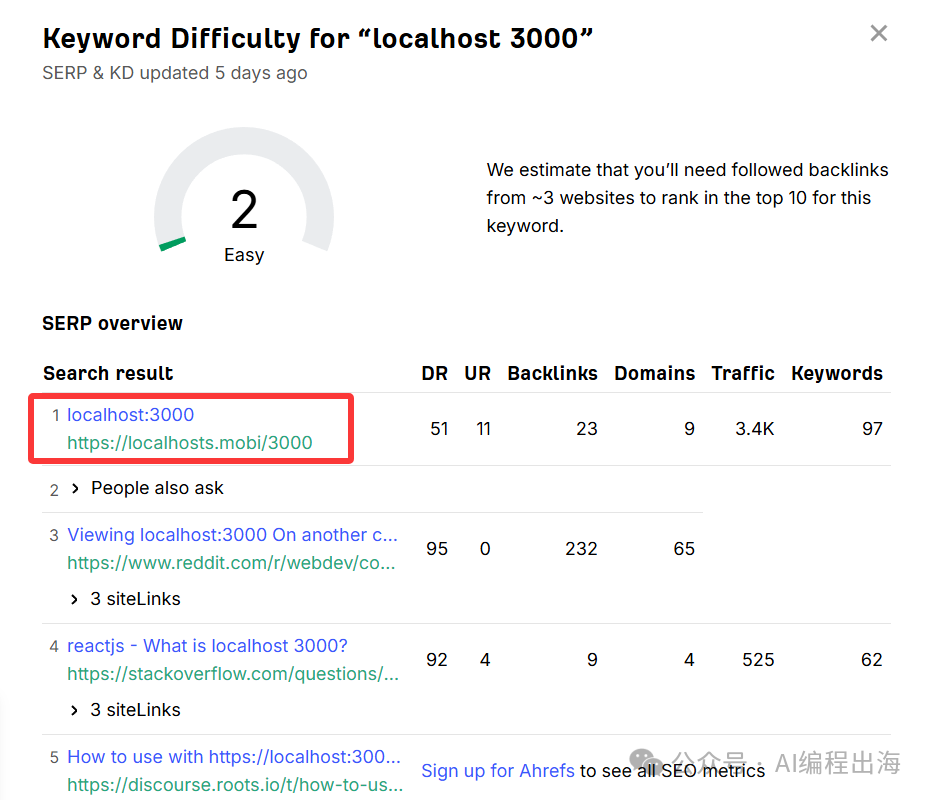The image size is (930, 800).
Task: Click Domains value 65 in the reddit row
Action: pyautogui.click(x=684, y=549)
